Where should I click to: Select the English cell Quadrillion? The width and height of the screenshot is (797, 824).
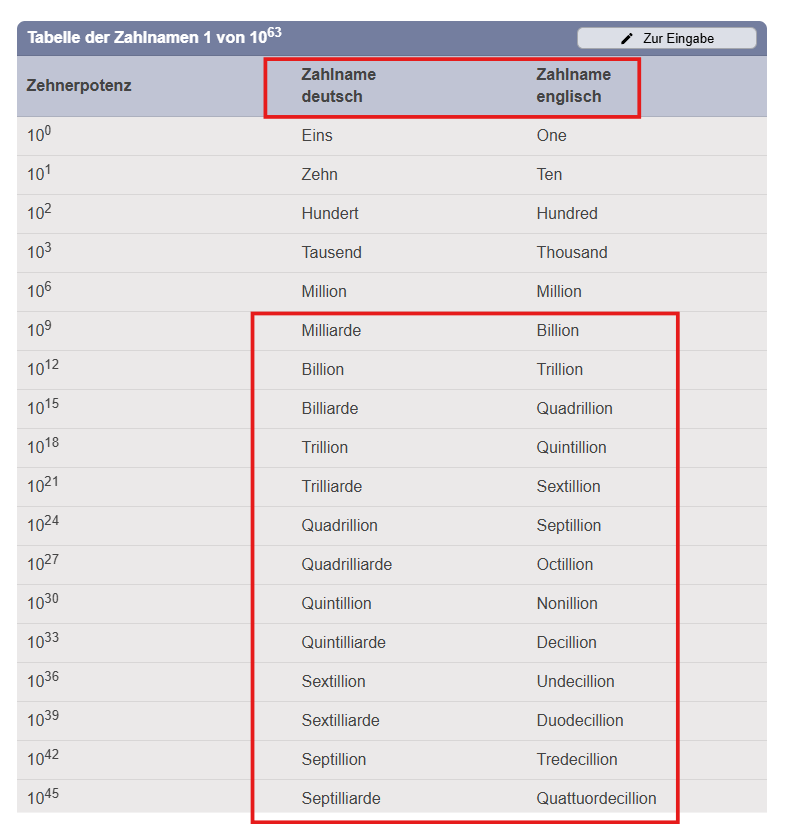(x=574, y=408)
